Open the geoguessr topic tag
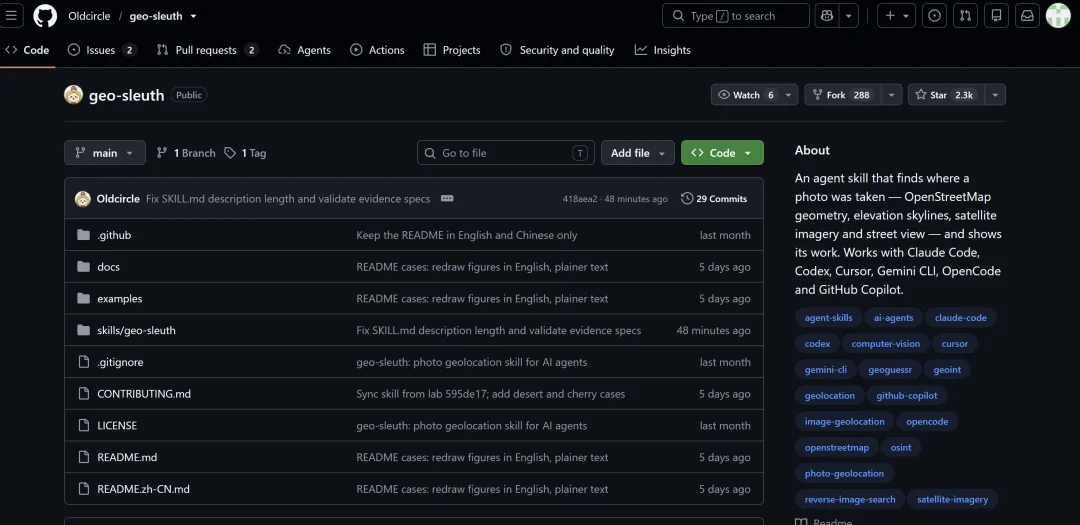 click(x=889, y=369)
